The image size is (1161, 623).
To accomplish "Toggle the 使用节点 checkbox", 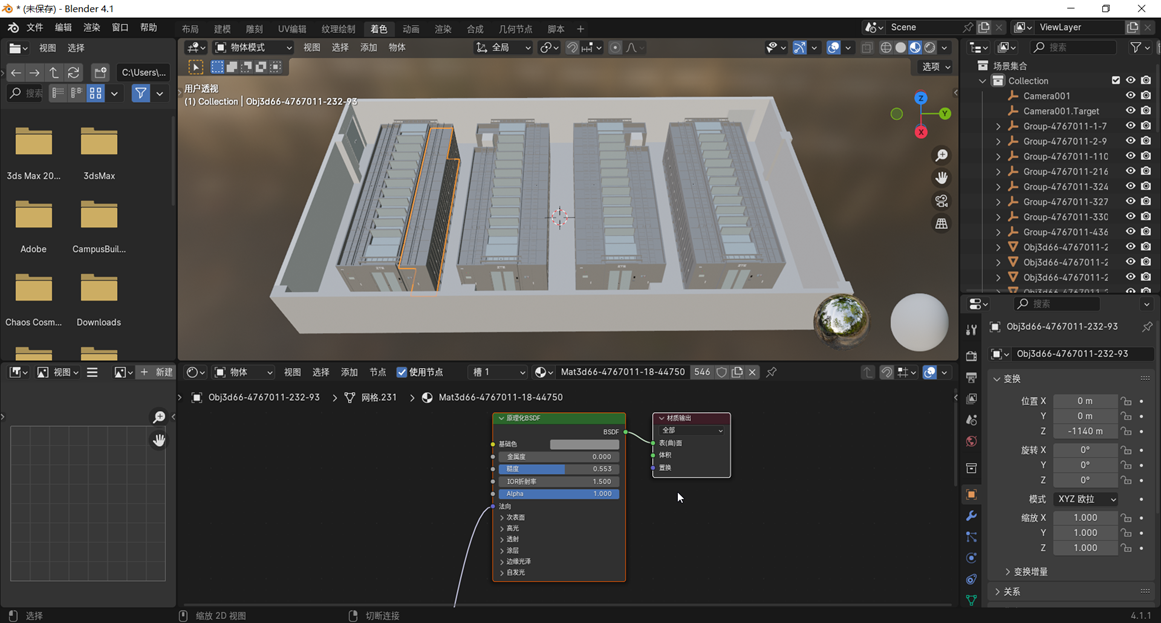I will (x=402, y=372).
